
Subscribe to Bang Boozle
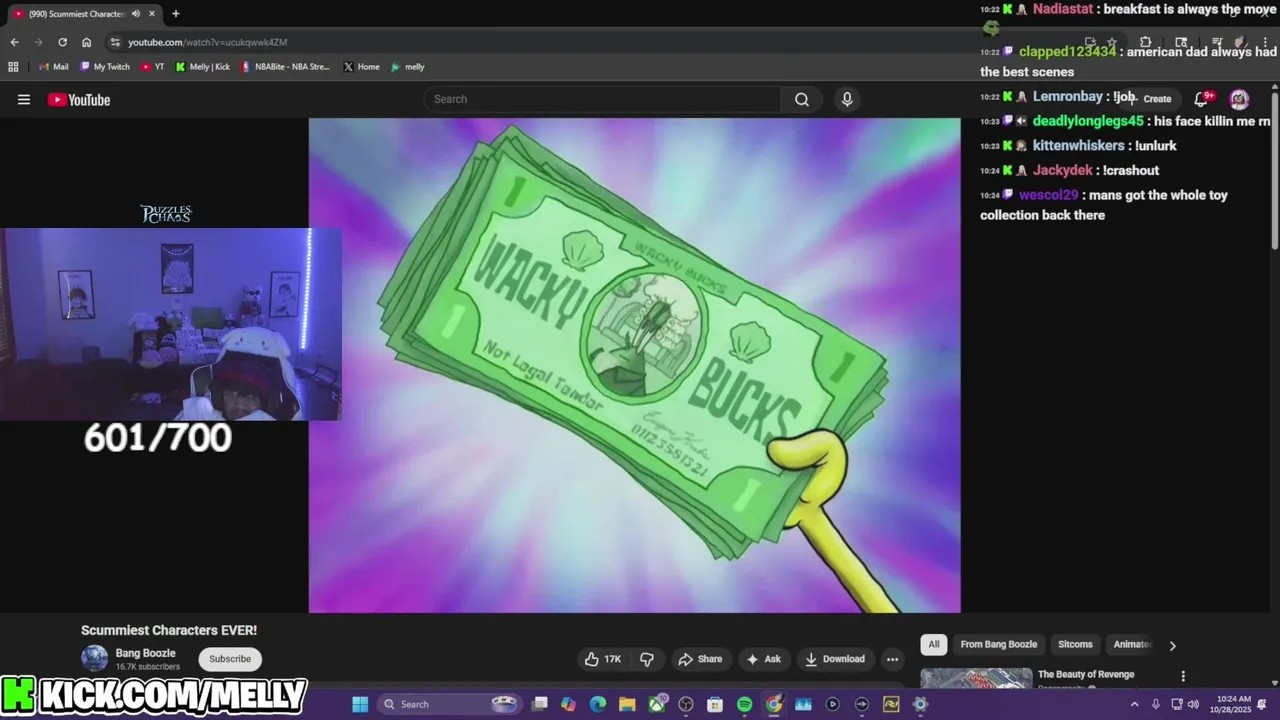230,659
